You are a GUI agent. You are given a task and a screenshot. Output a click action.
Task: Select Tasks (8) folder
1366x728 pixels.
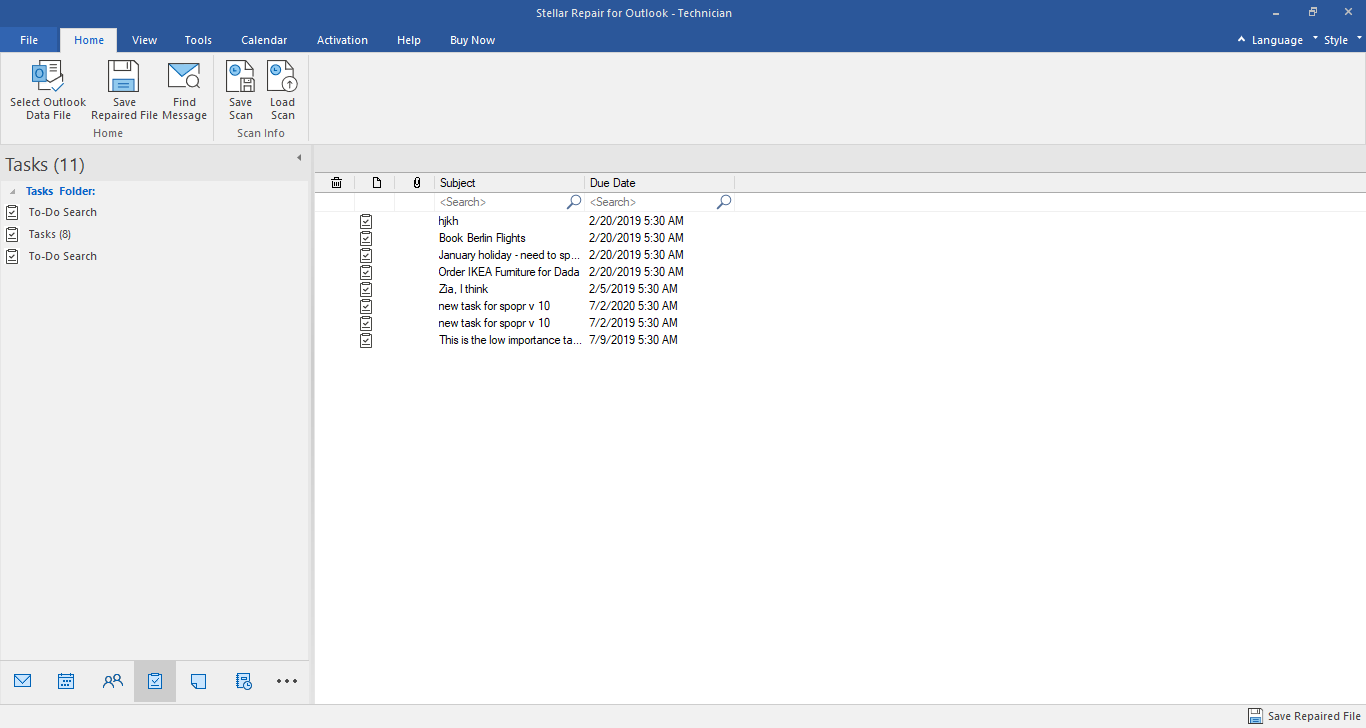[x=50, y=234]
